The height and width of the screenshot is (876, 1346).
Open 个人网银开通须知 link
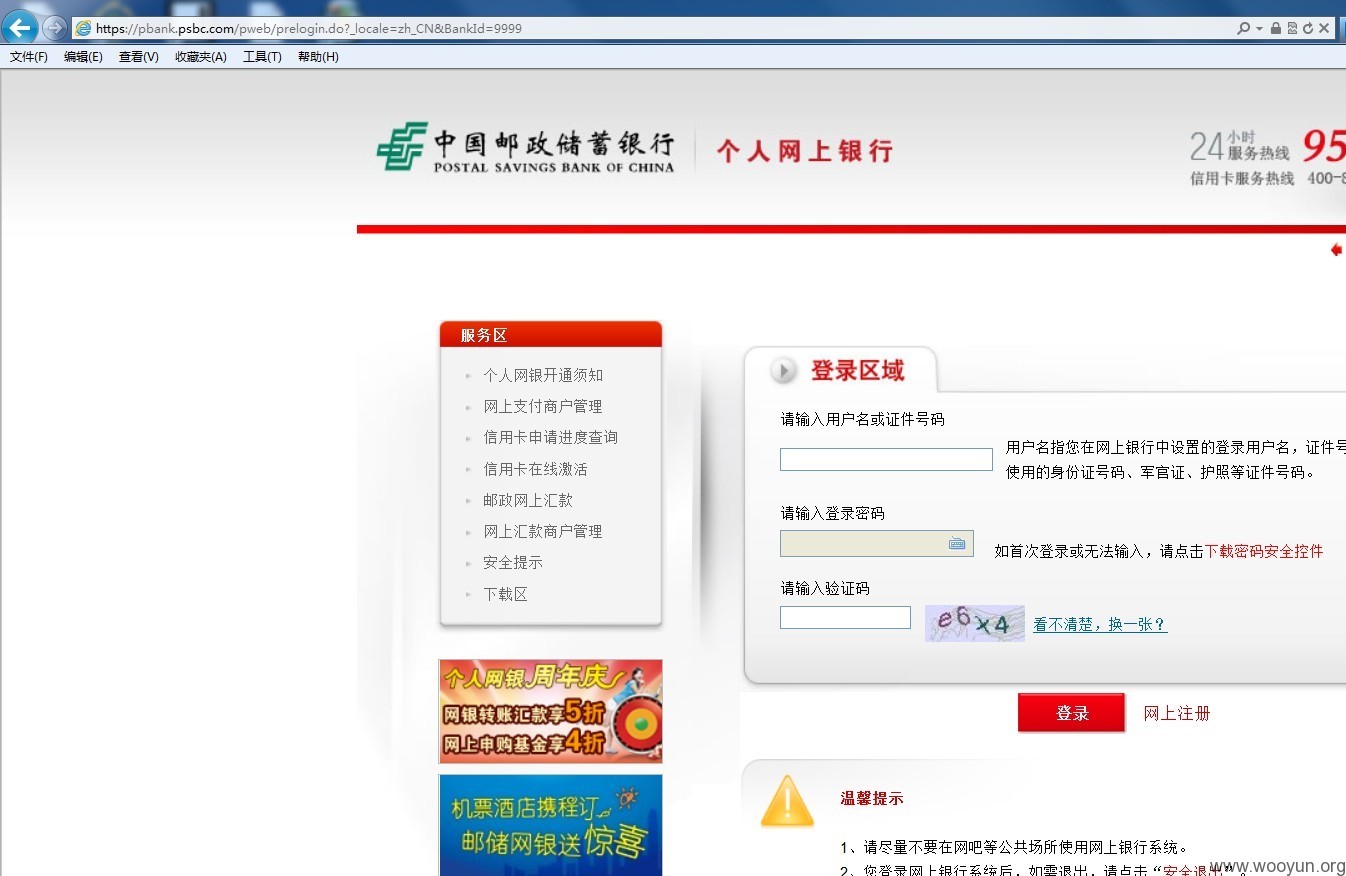(543, 375)
